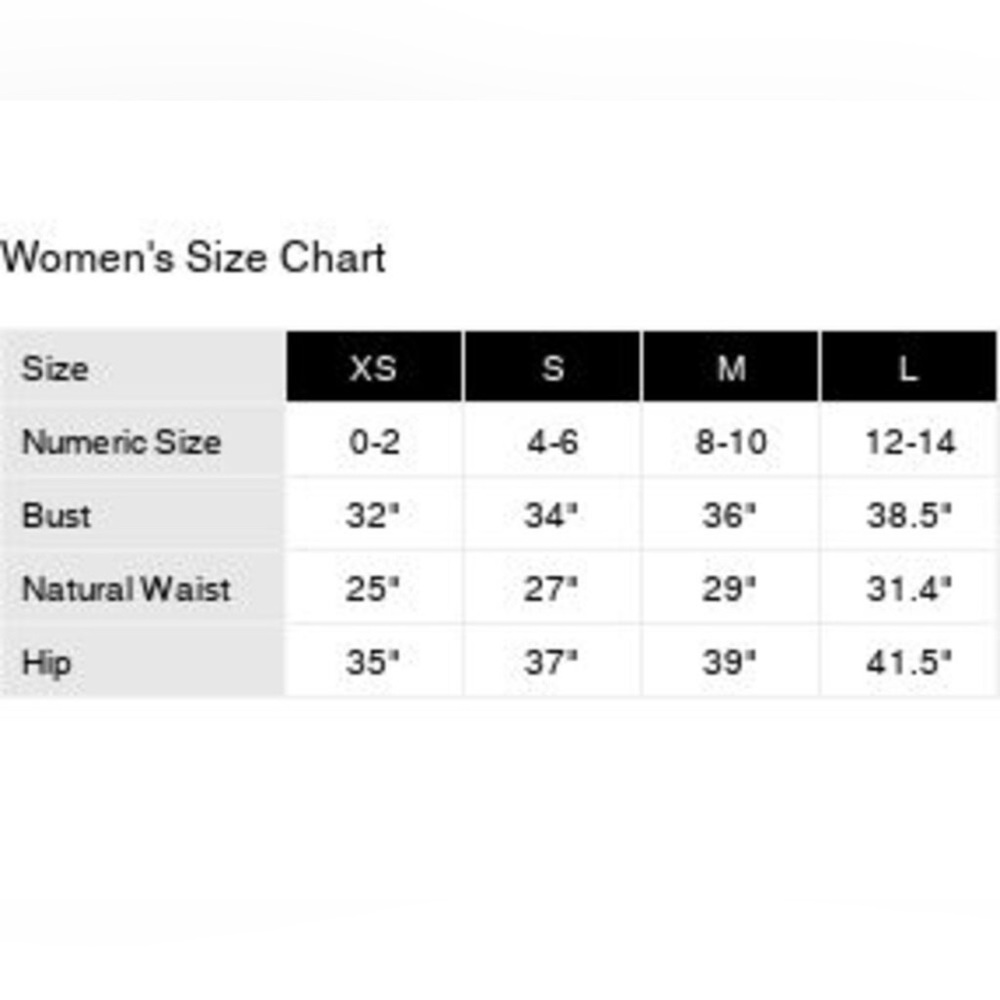The width and height of the screenshot is (1000, 1000).
Task: Select the L size column header
Action: (908, 368)
